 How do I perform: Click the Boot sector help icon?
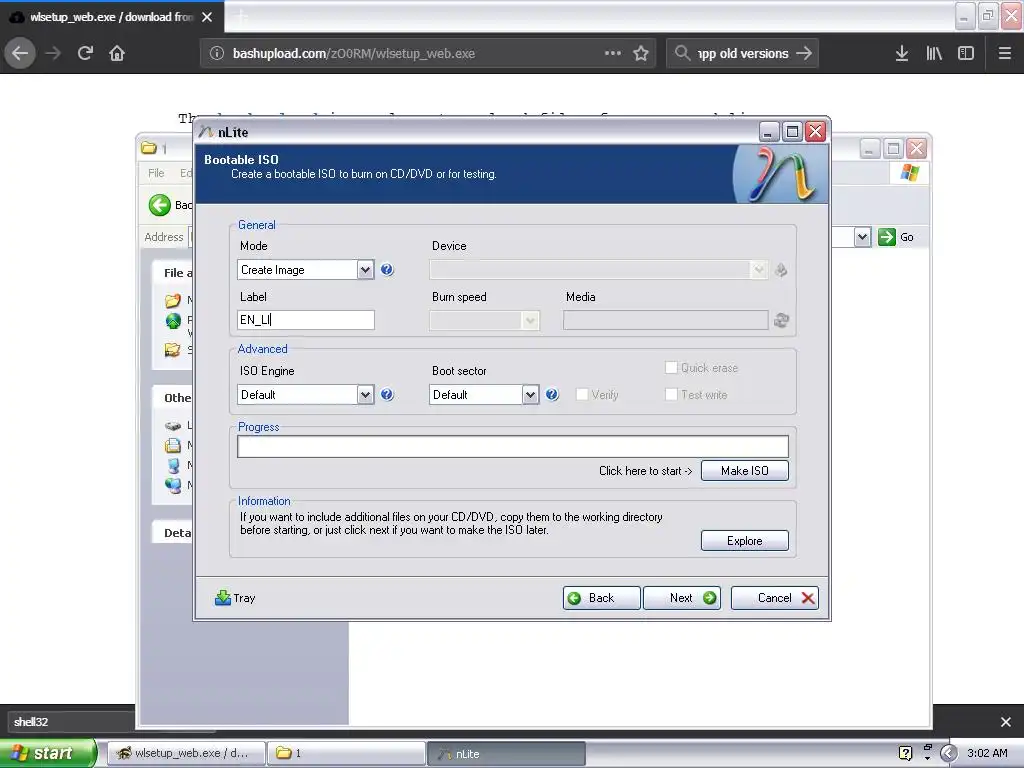click(x=552, y=394)
